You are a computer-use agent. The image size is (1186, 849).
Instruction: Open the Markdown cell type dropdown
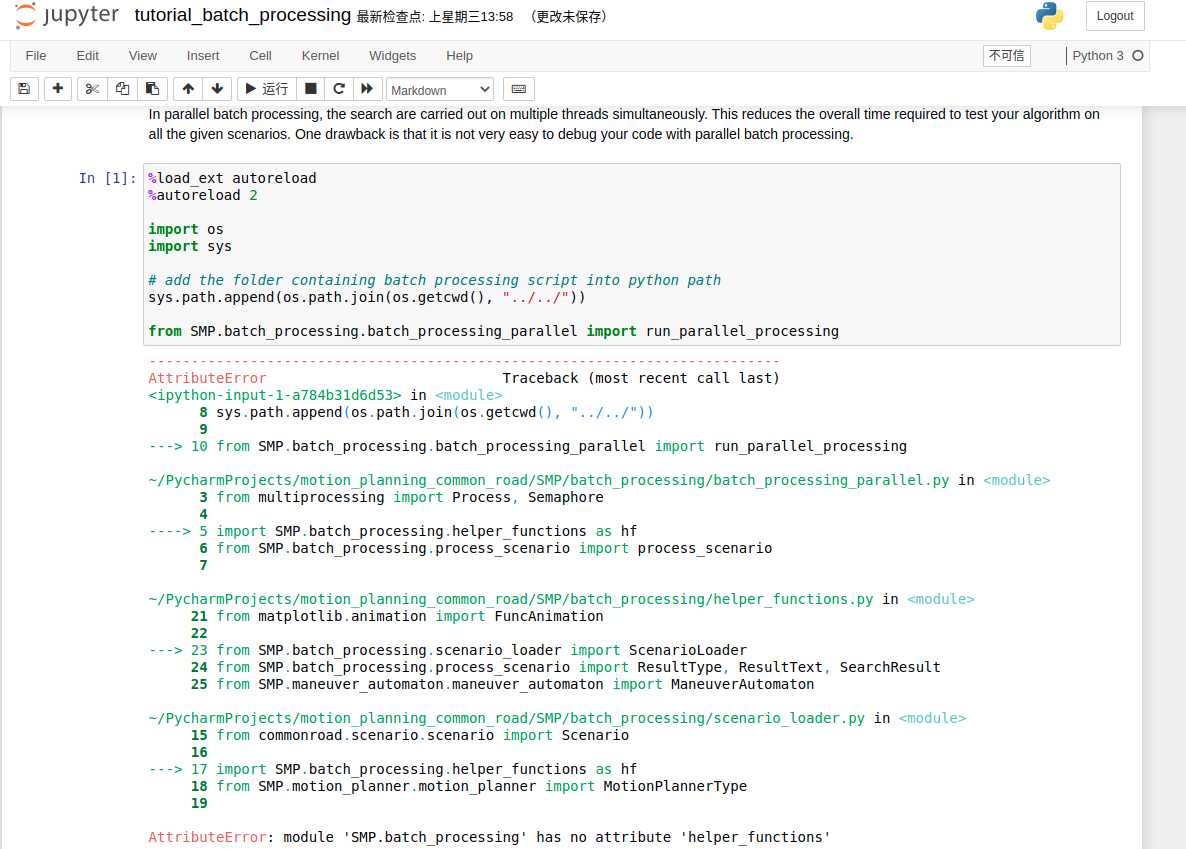440,90
